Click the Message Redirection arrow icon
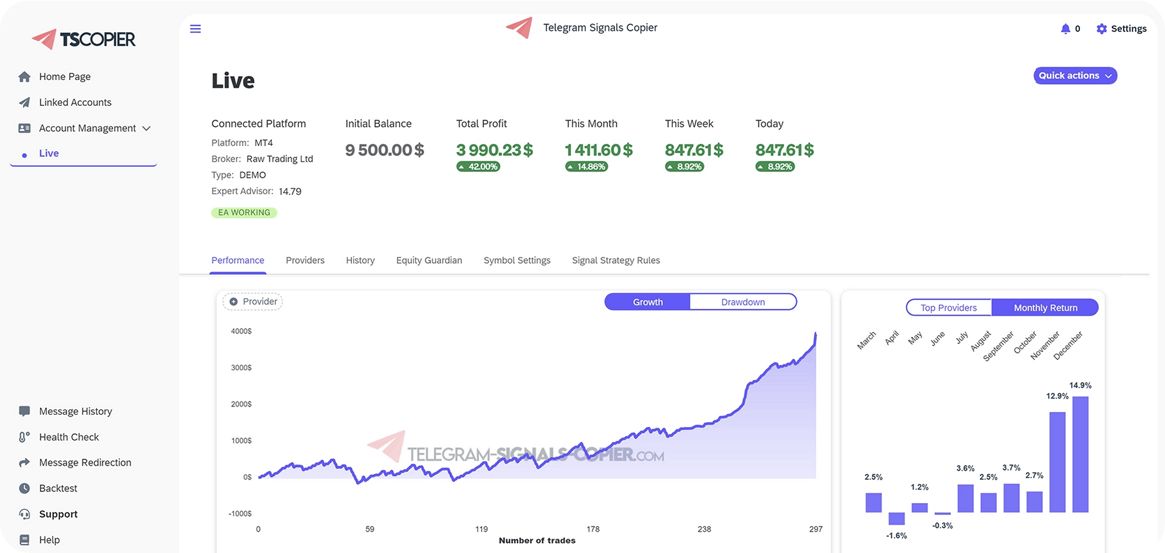Image resolution: width=1165 pixels, height=553 pixels. pos(24,463)
